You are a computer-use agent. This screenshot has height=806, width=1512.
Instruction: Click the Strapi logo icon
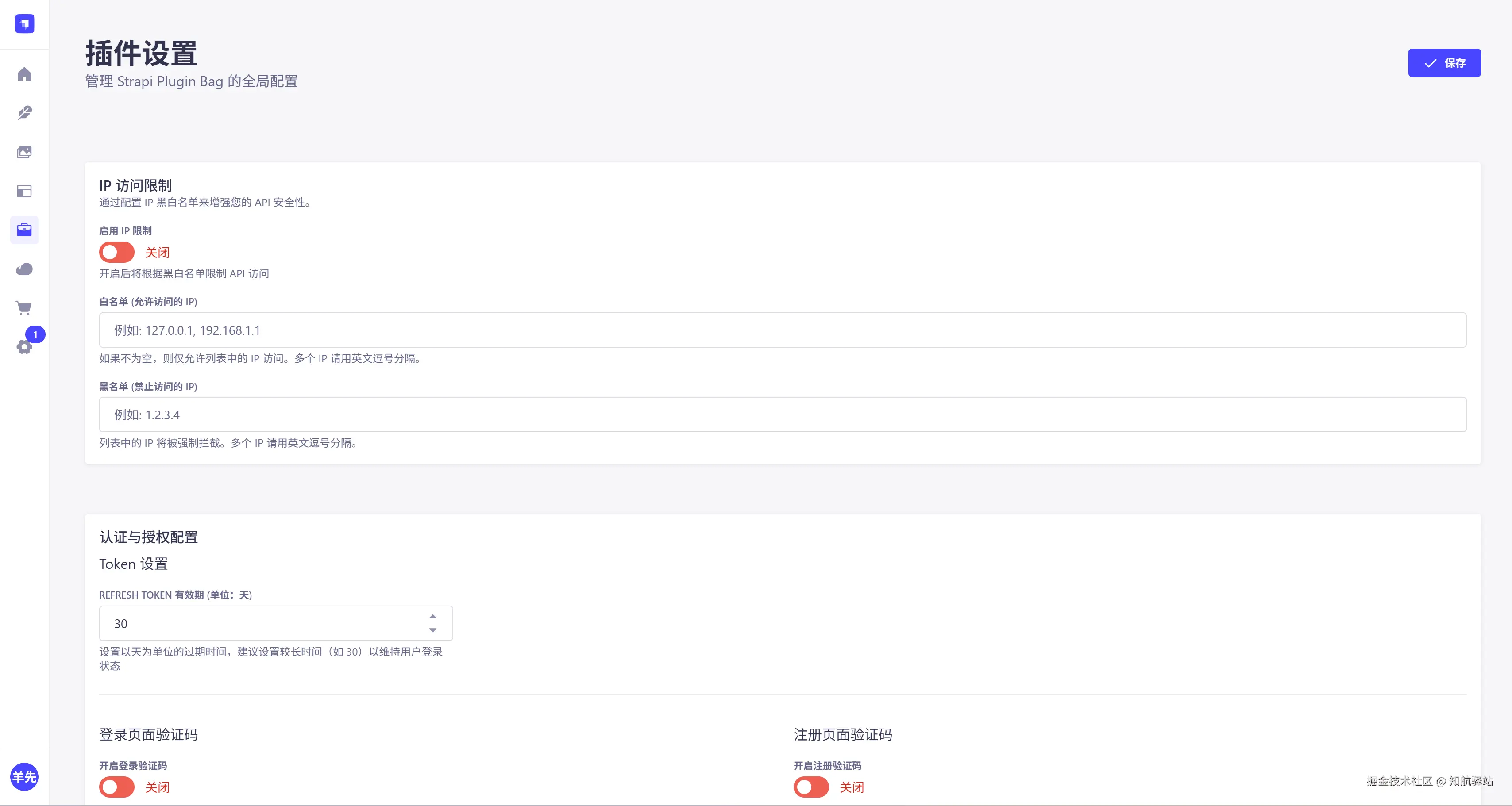pyautogui.click(x=24, y=24)
